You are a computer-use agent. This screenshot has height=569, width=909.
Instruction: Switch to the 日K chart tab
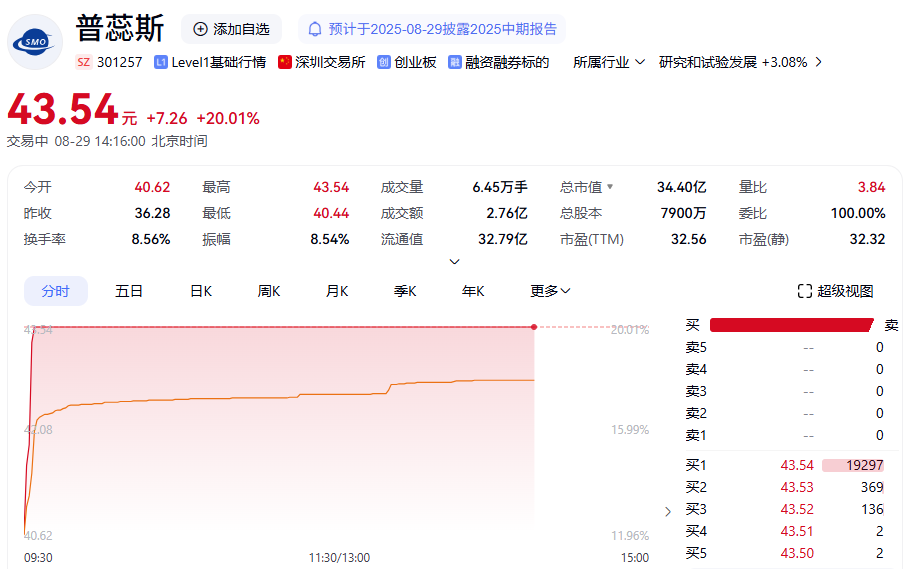[201, 291]
